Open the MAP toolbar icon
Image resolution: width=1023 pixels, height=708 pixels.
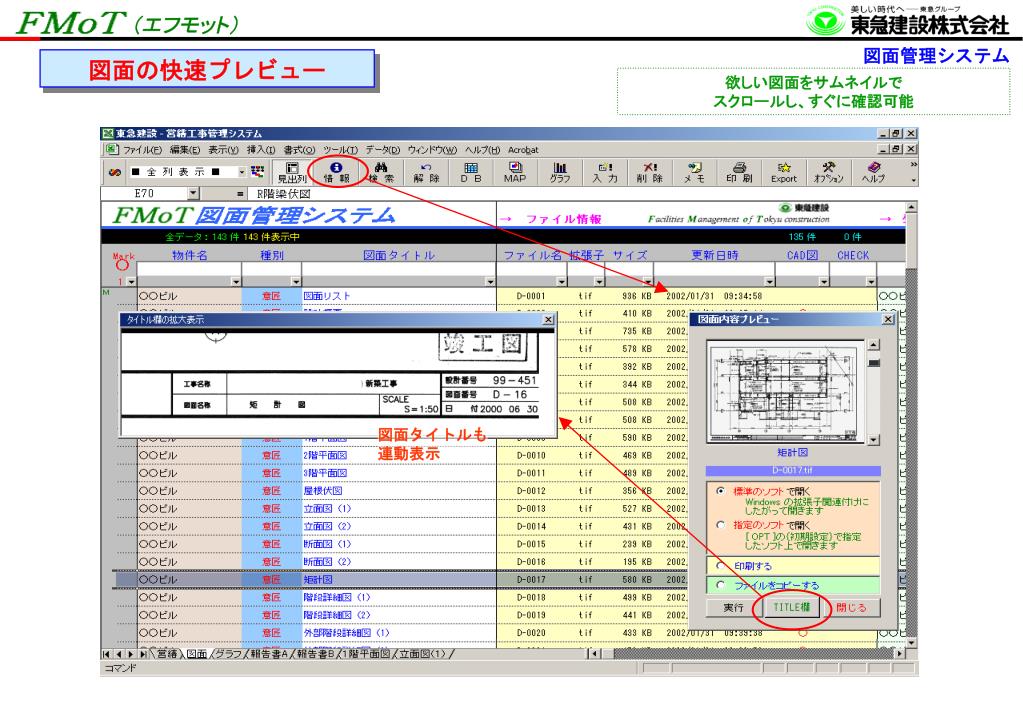pos(515,172)
